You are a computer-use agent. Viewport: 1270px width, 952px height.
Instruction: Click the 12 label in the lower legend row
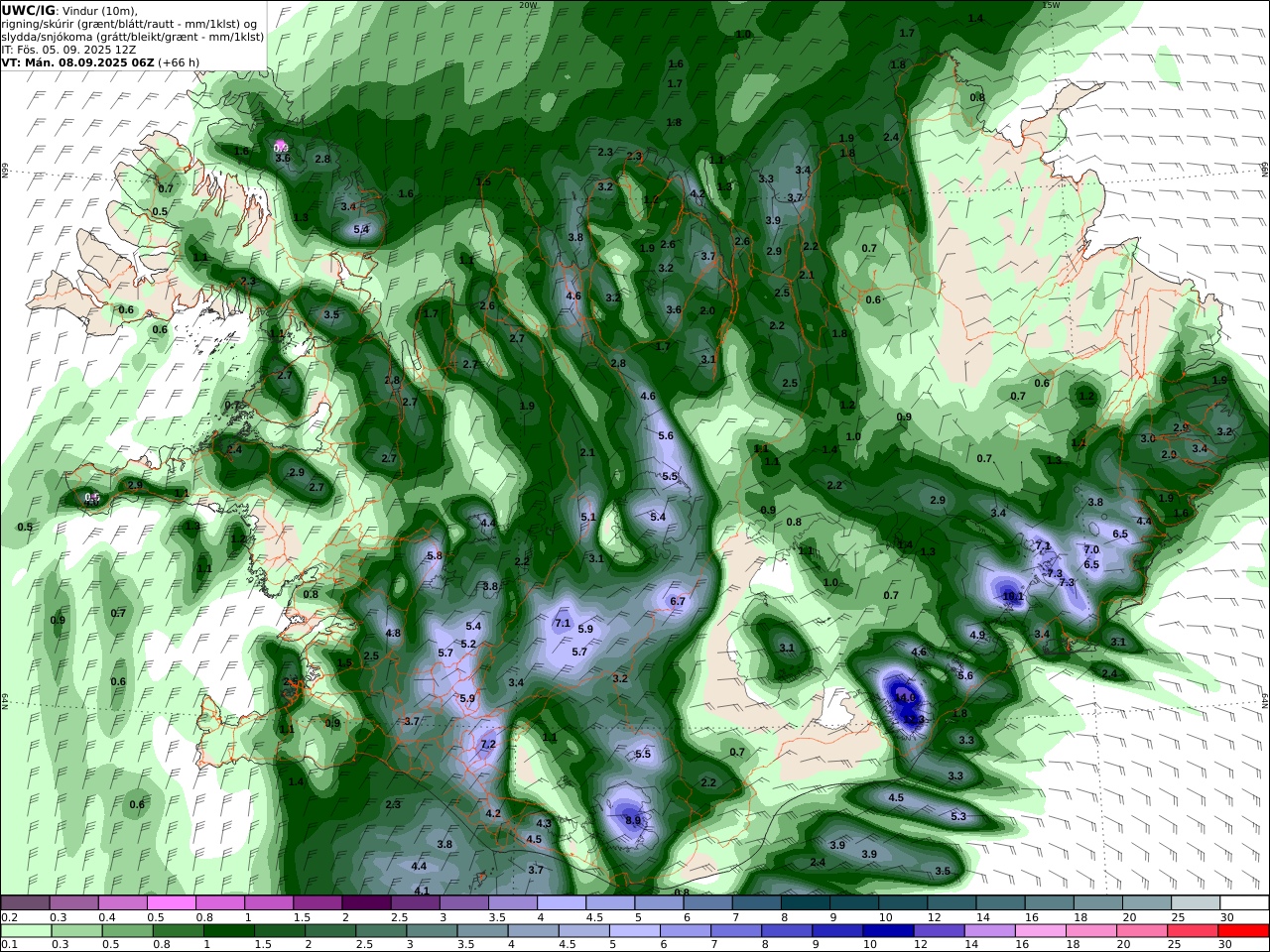click(x=921, y=945)
